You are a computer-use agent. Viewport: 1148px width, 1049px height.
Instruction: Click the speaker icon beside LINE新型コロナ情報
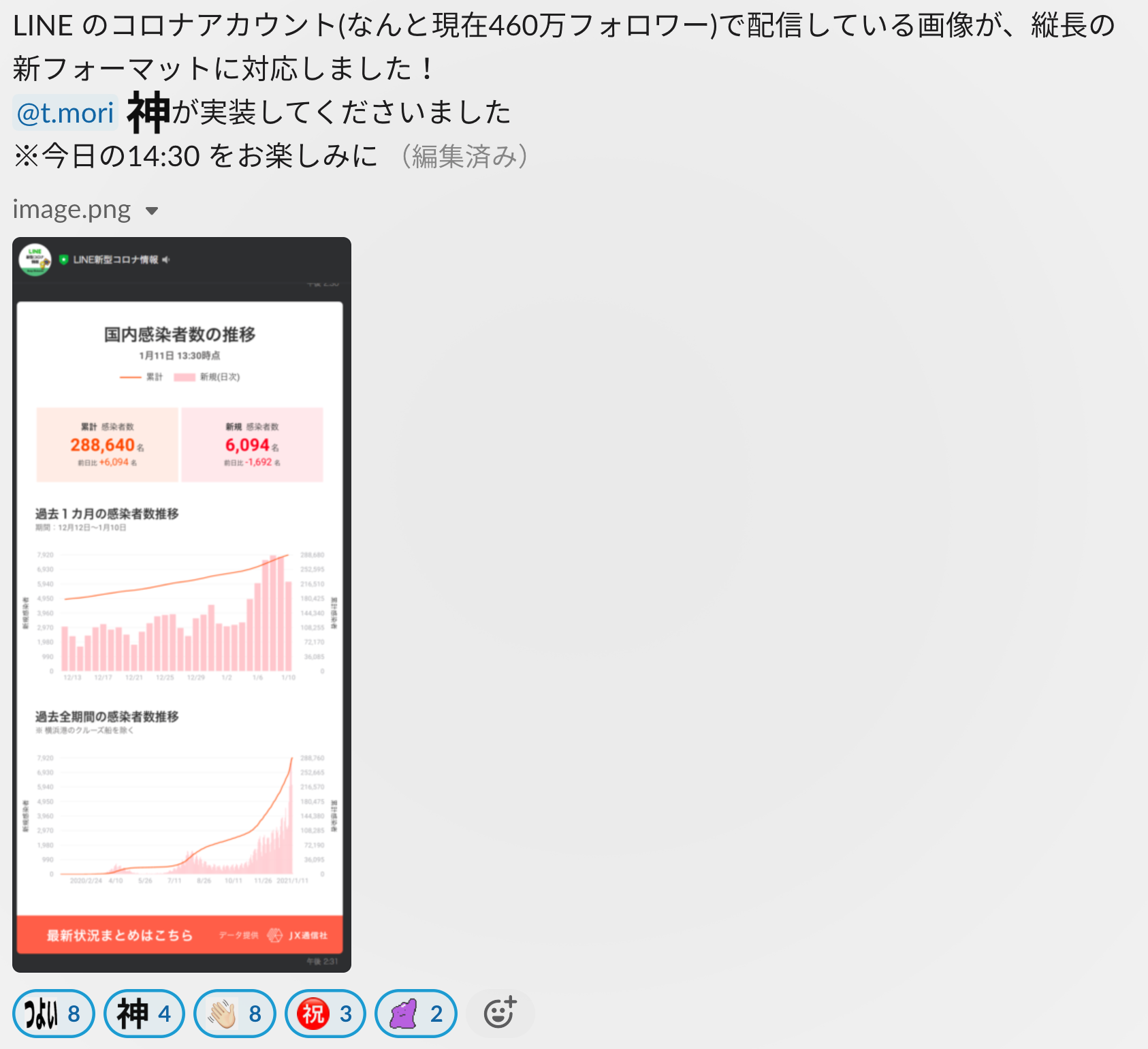point(166,260)
